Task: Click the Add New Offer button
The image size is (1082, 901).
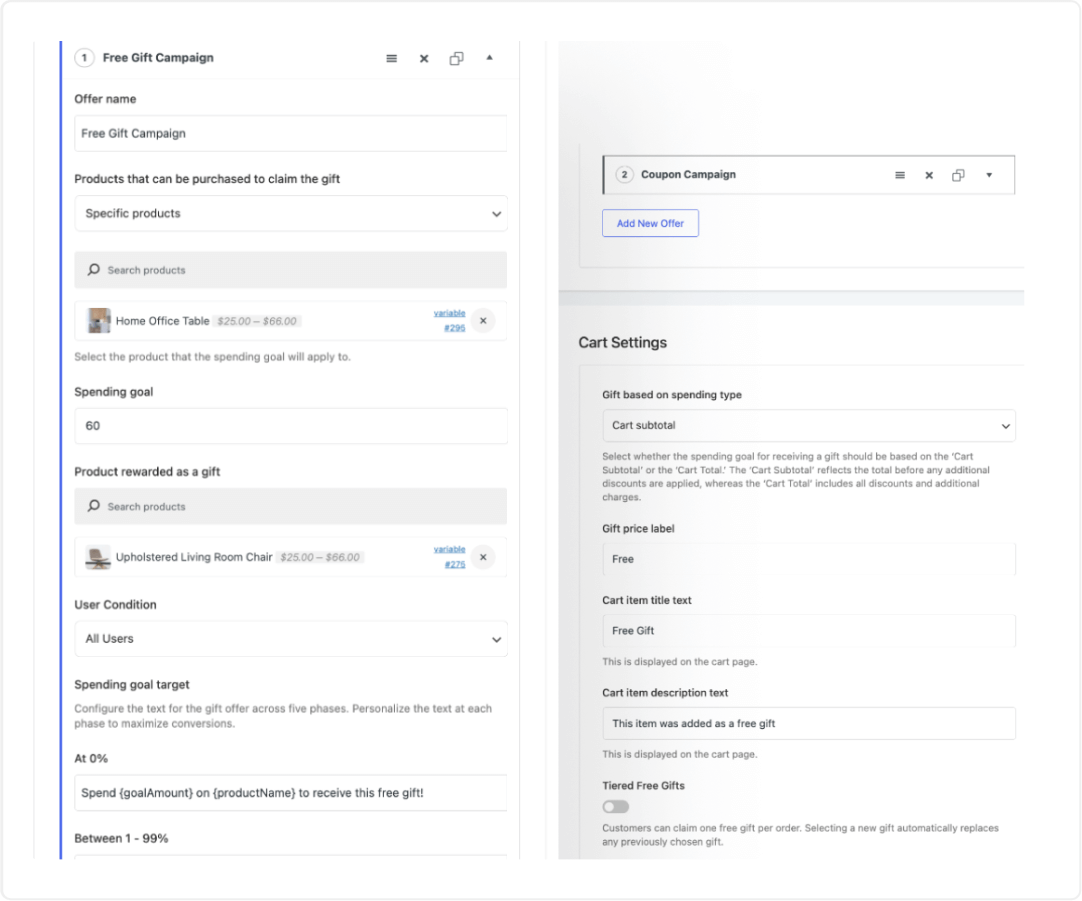Action: 650,224
